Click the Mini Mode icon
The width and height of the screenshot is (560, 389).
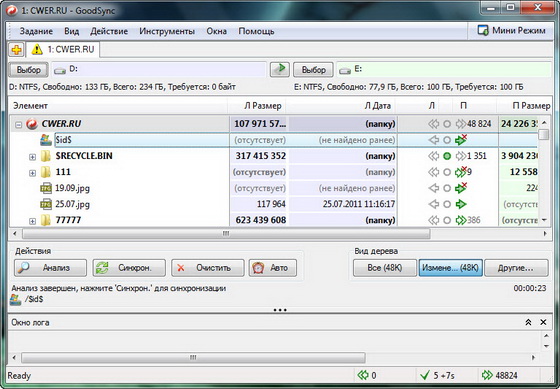[483, 31]
